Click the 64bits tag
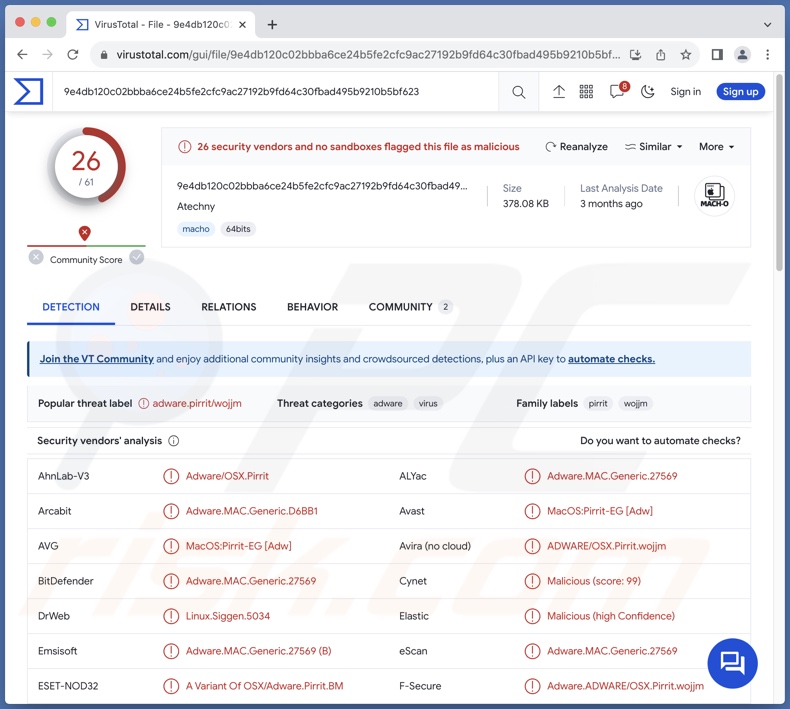The height and width of the screenshot is (709, 790). [x=238, y=229]
